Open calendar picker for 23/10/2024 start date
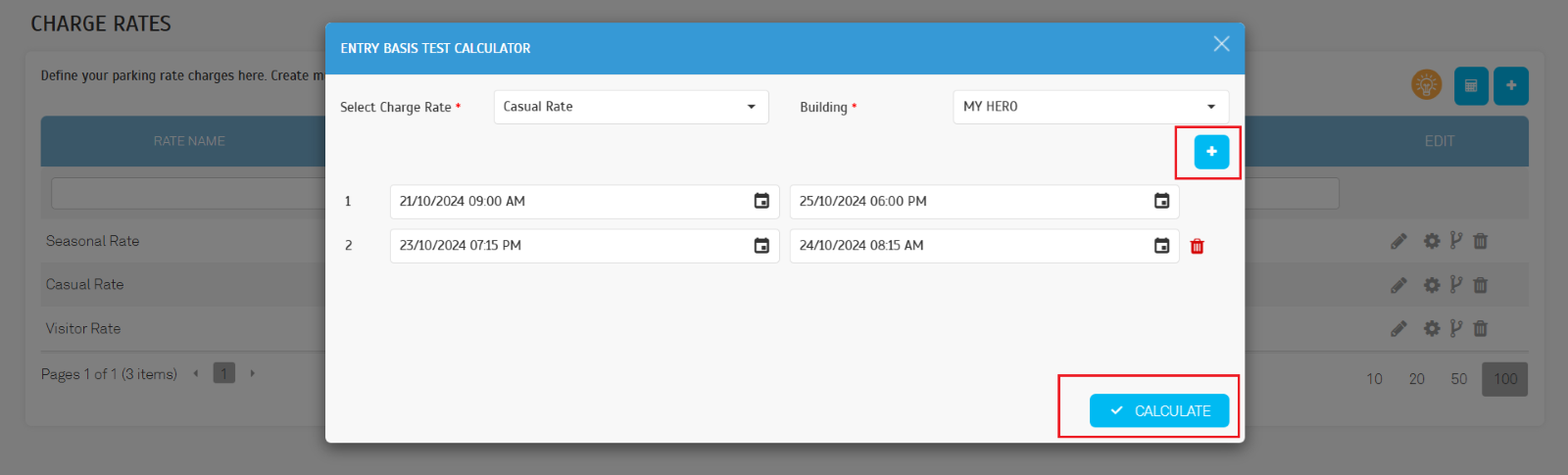 761,246
